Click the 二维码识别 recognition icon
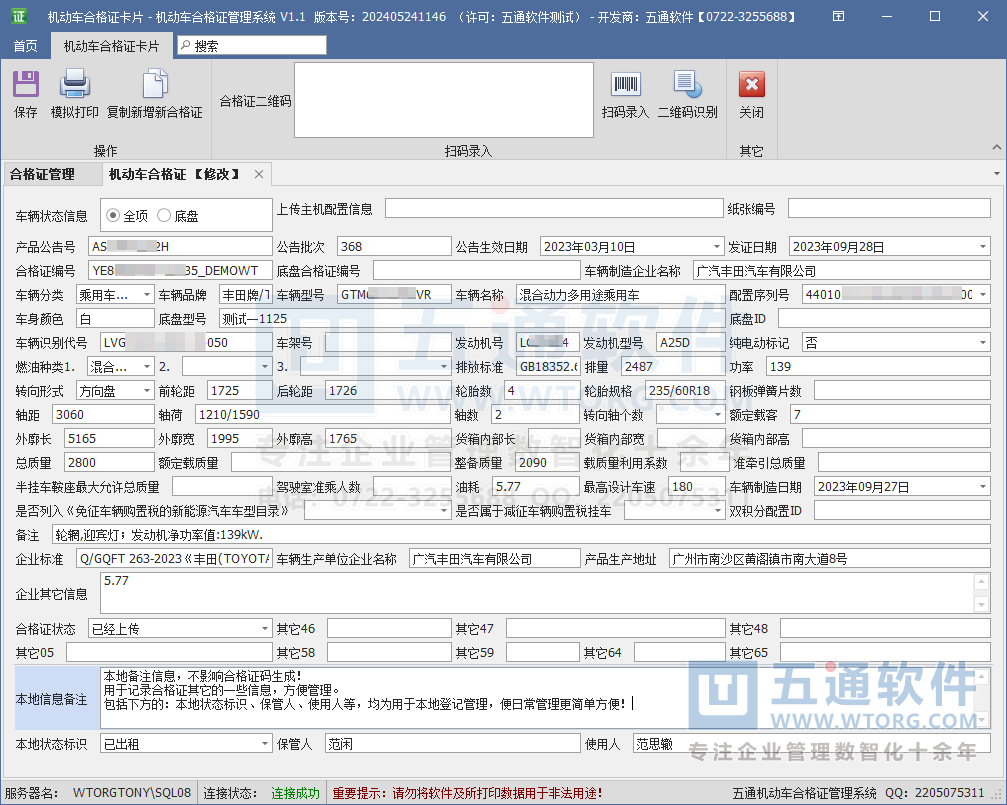This screenshot has width=1007, height=805. pos(687,85)
